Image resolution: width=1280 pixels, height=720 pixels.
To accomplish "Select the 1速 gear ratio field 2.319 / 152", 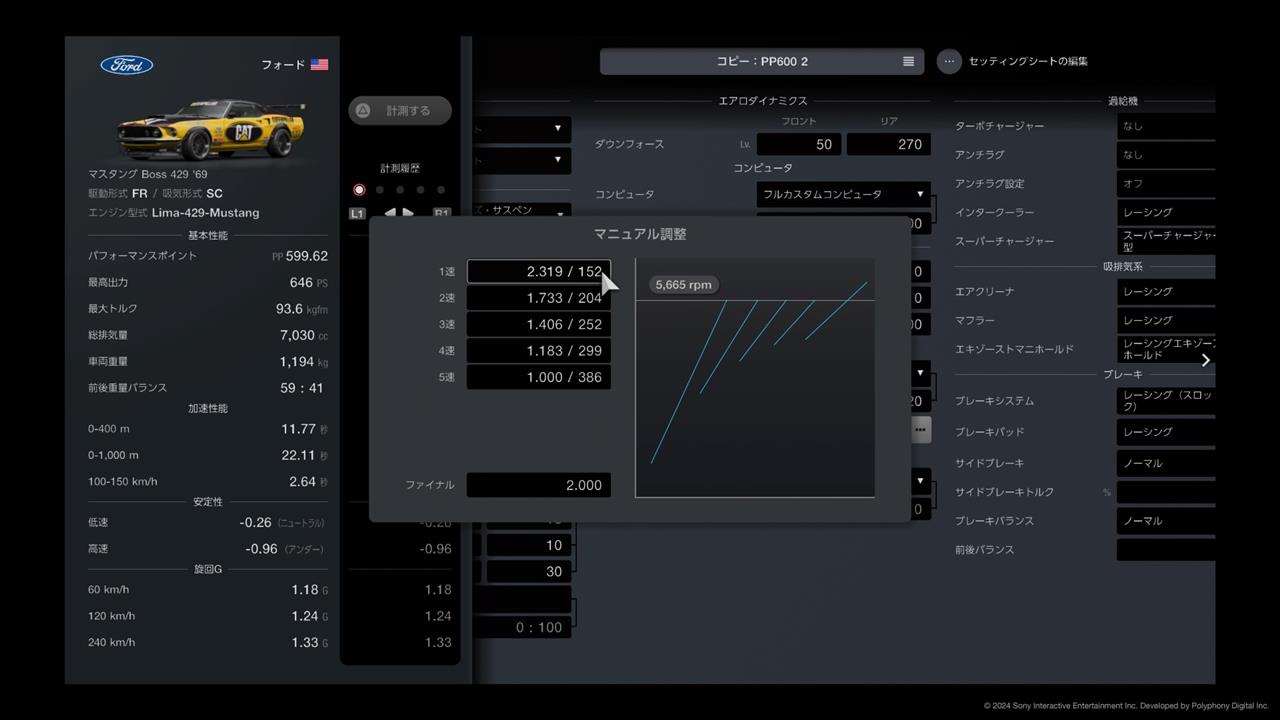I will pyautogui.click(x=539, y=271).
